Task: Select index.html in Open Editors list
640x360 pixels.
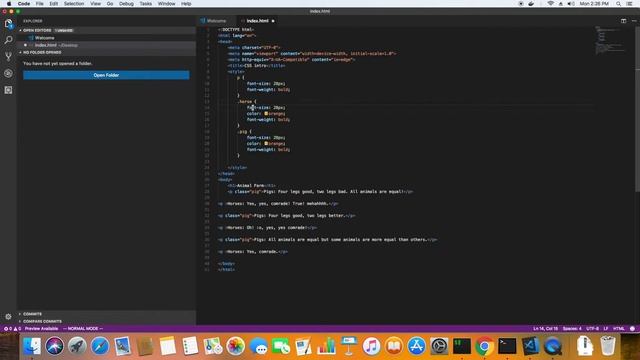Action: coord(106,45)
